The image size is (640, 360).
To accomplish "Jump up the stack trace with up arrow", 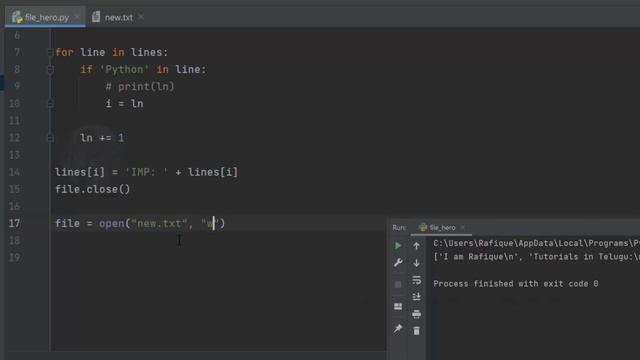I will click(416, 246).
